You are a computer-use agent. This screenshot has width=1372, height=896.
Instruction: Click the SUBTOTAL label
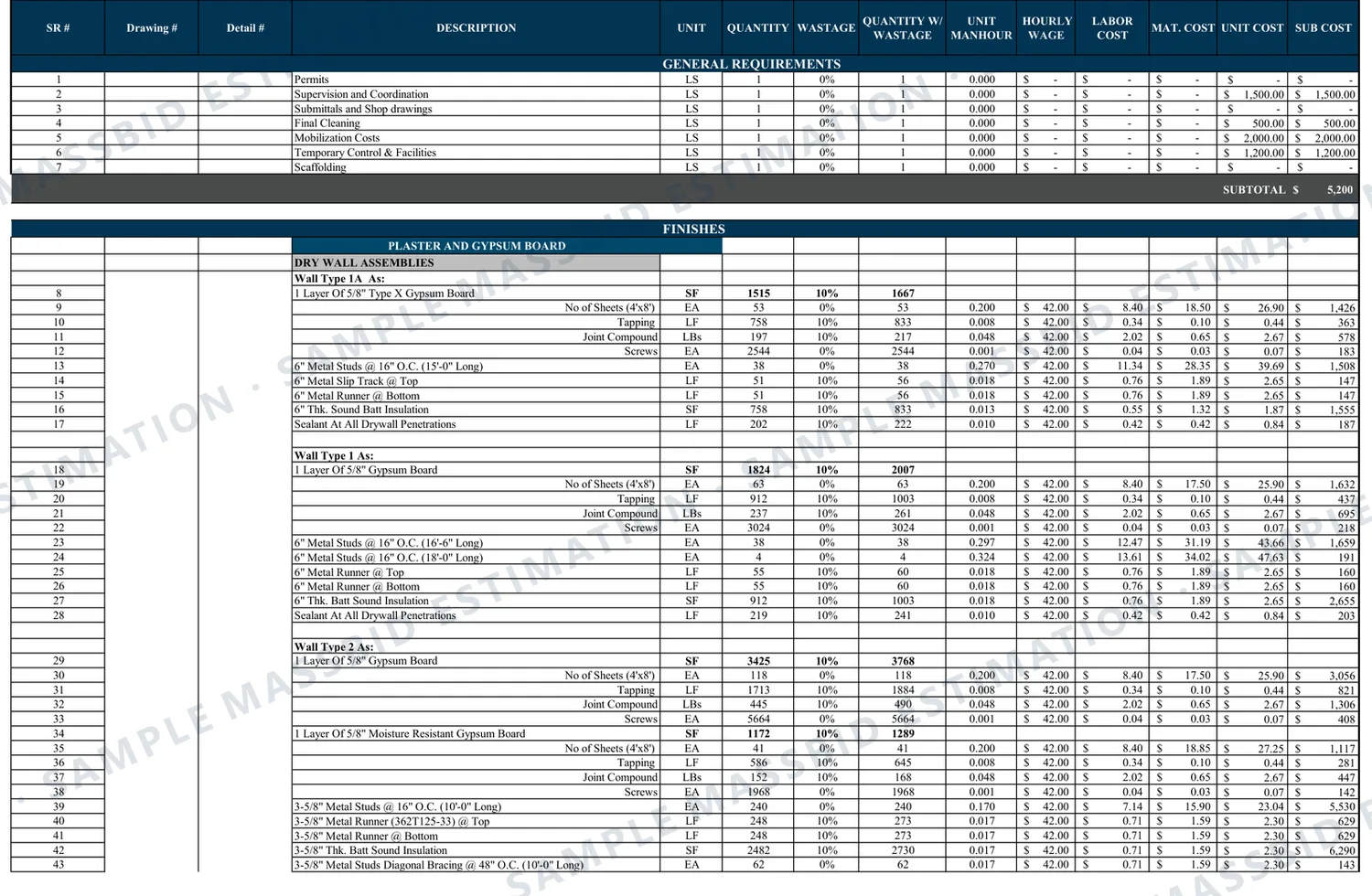point(1253,190)
